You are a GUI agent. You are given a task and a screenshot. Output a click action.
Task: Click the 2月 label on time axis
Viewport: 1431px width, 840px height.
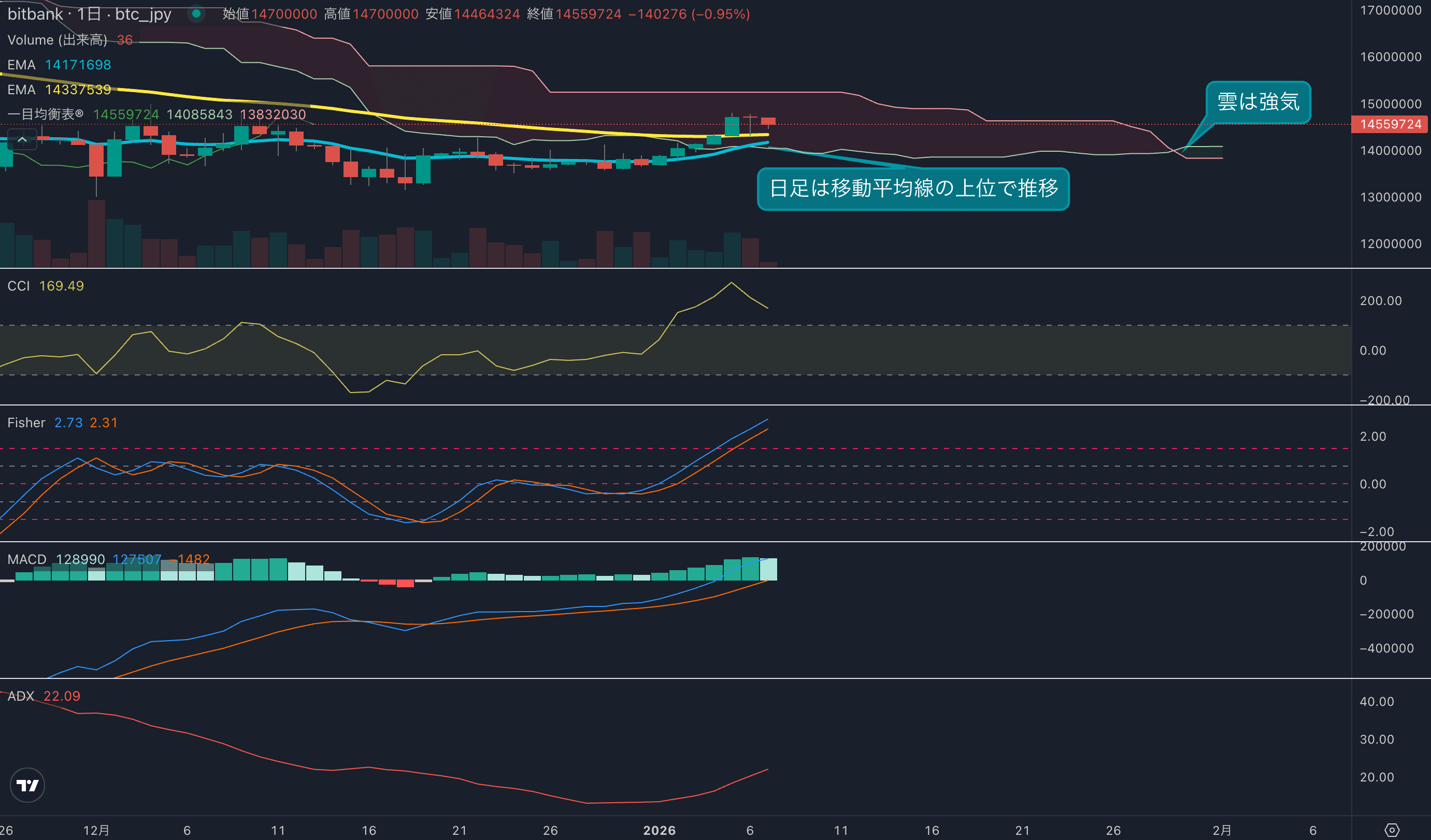point(1222,830)
